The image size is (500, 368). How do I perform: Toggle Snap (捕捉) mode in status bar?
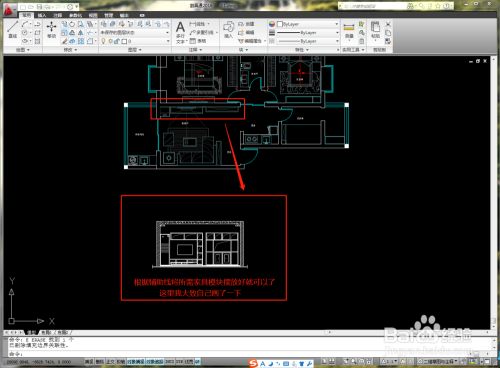89,362
